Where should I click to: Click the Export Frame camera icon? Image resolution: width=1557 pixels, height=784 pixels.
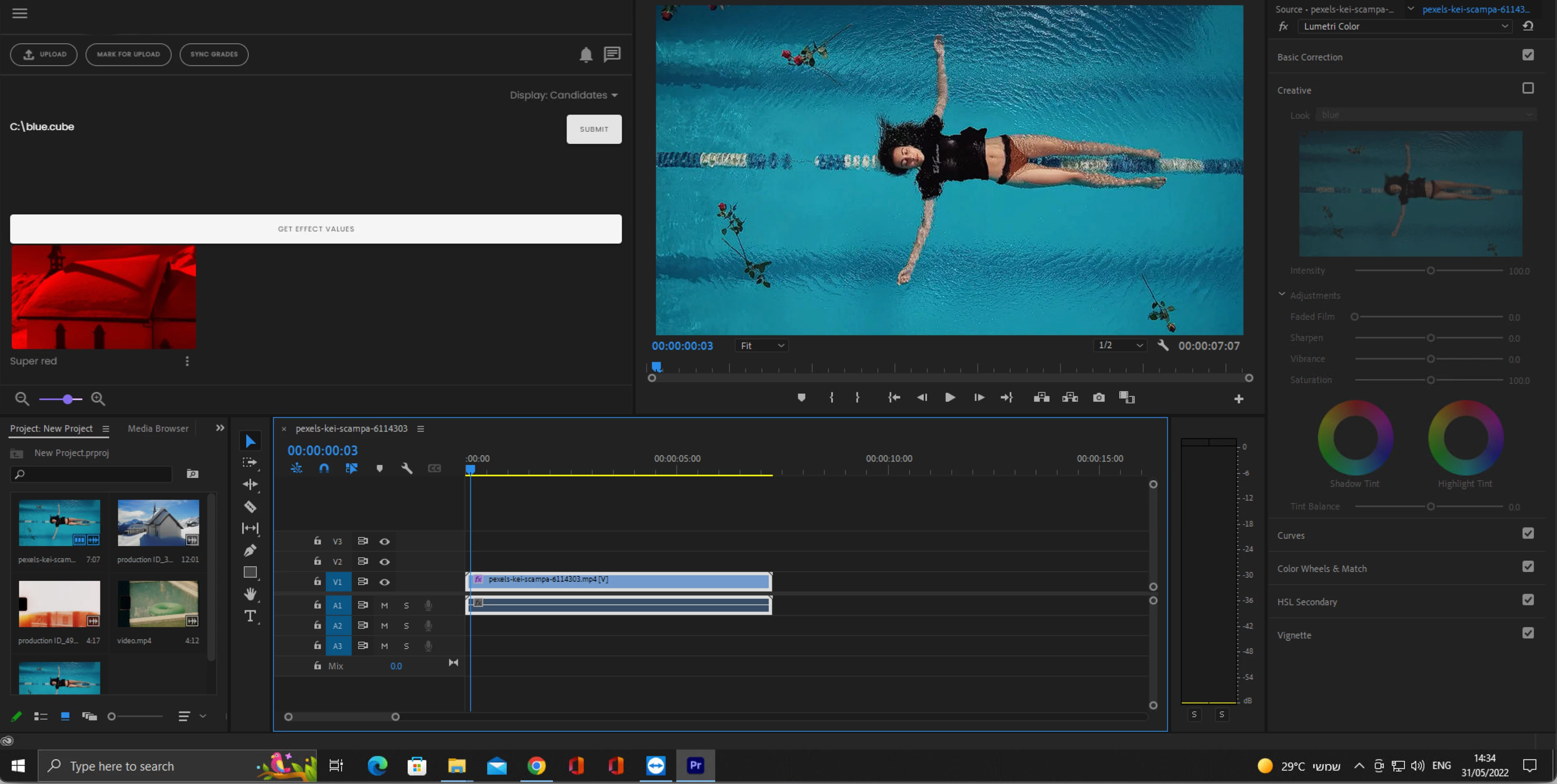(x=1098, y=397)
